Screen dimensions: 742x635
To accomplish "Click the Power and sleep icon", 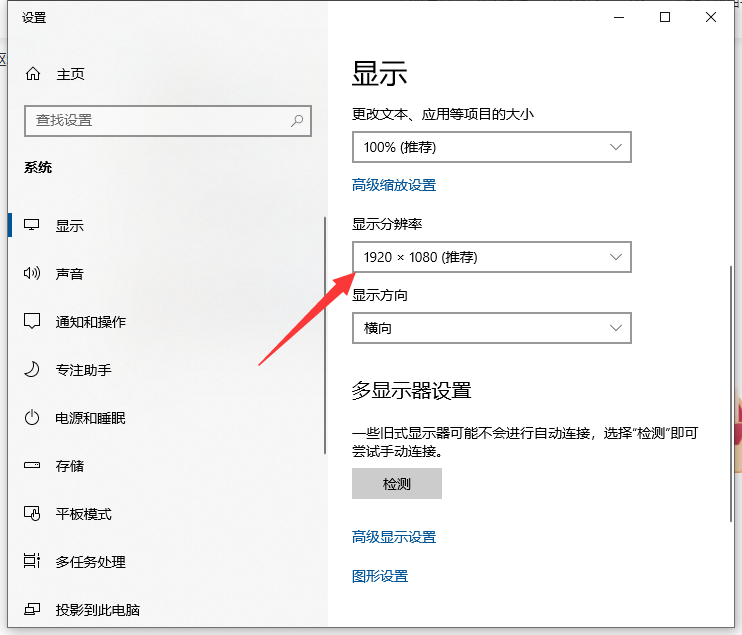I will coord(33,418).
